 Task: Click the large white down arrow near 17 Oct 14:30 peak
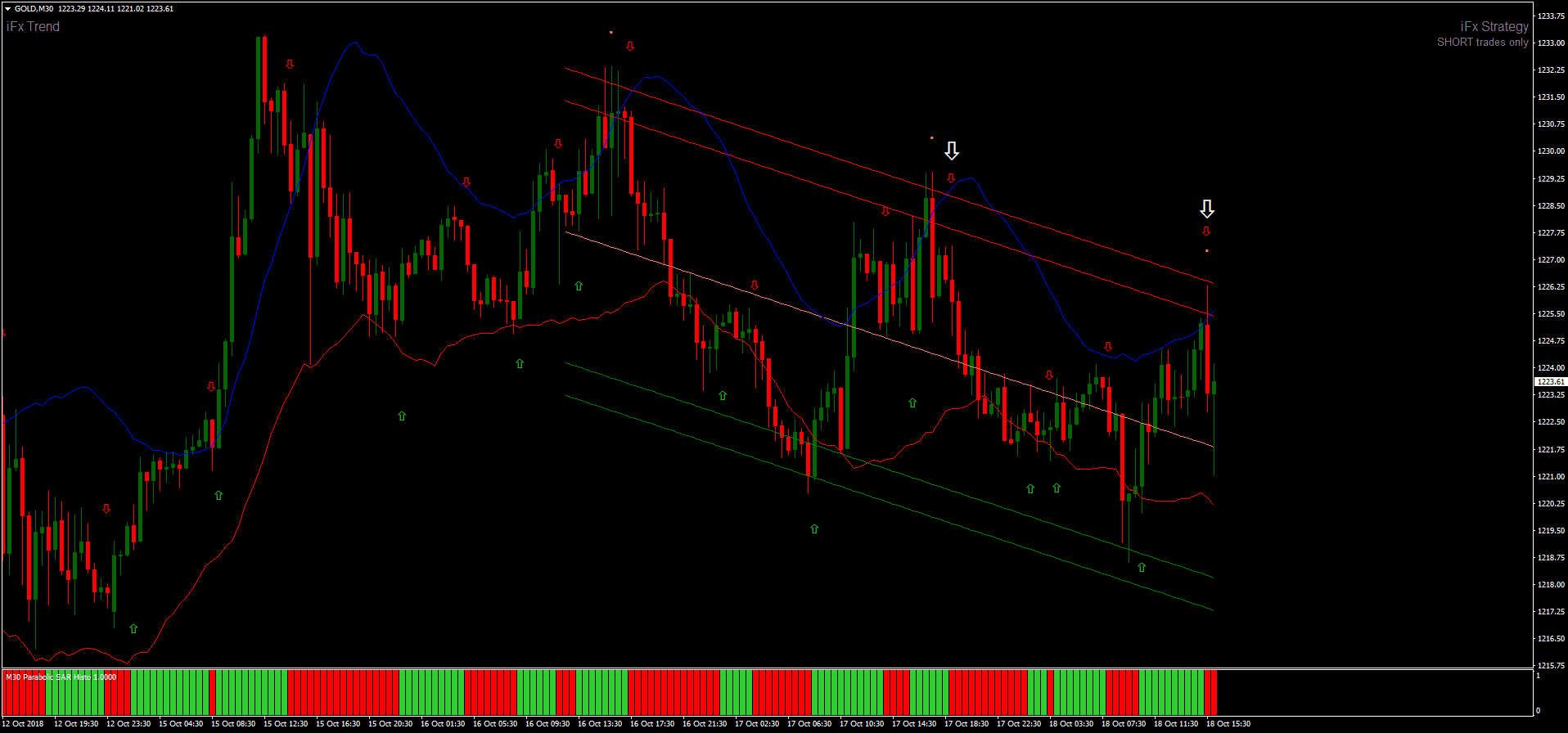951,151
